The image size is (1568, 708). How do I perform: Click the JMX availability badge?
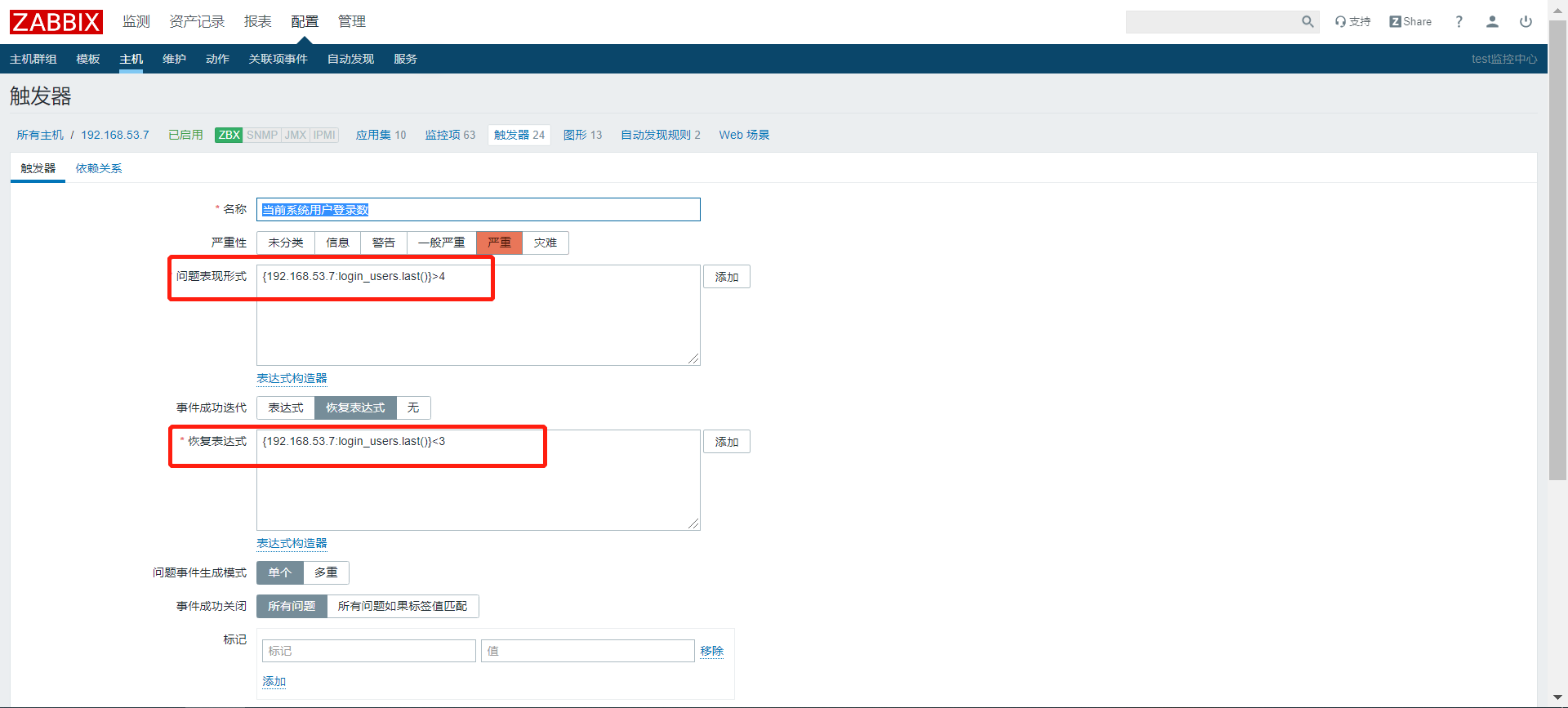point(296,135)
